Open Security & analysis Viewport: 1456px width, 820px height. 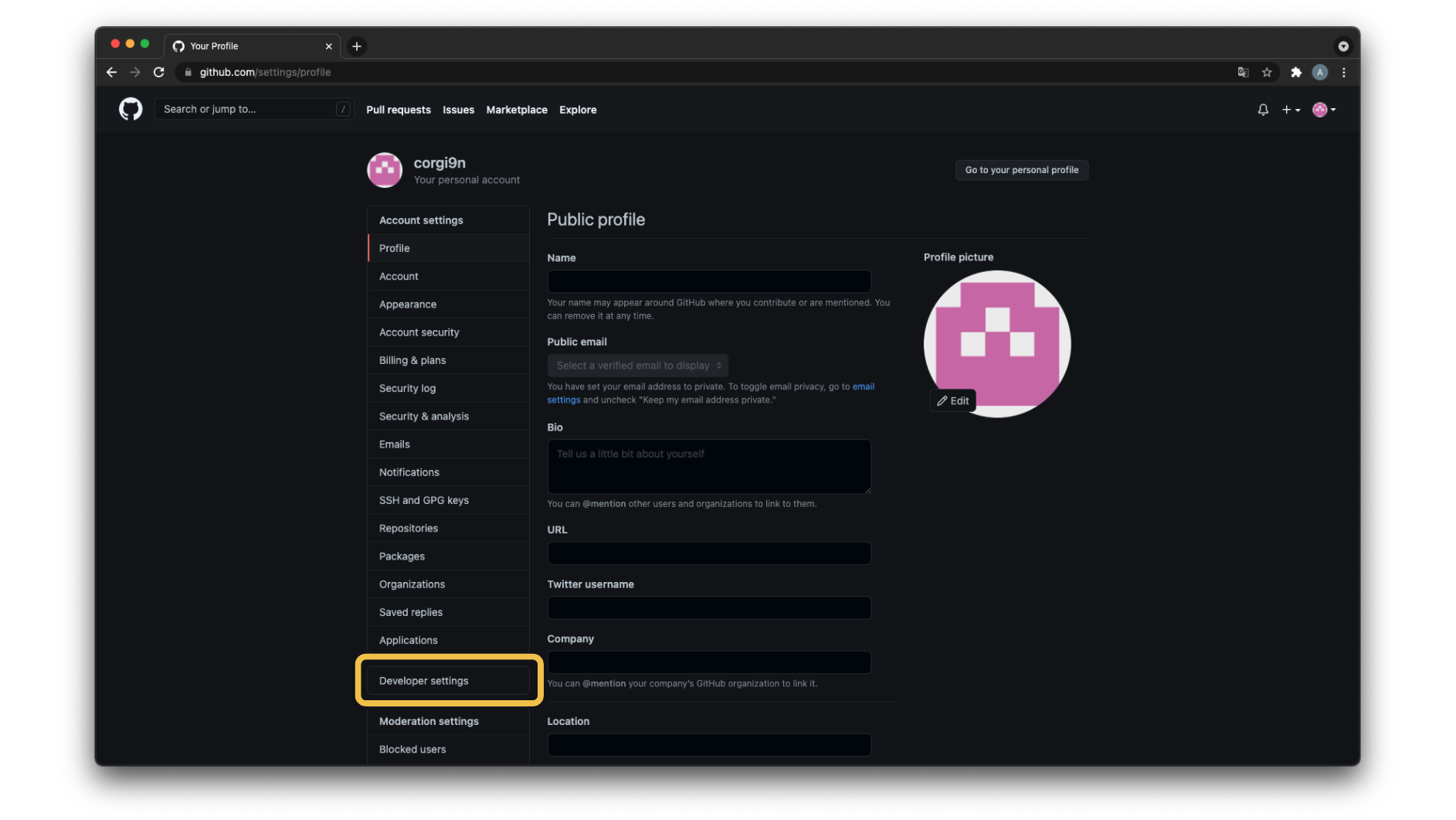(x=448, y=417)
